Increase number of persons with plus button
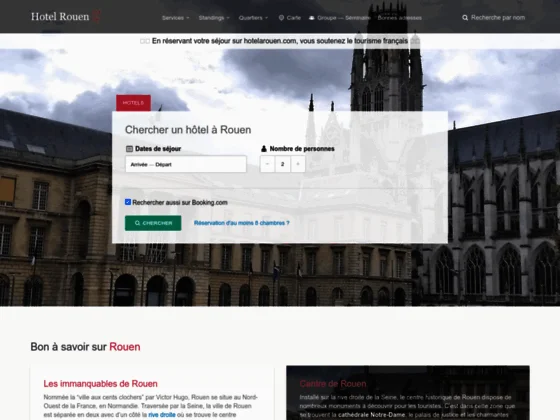The image size is (560, 420). tap(298, 164)
